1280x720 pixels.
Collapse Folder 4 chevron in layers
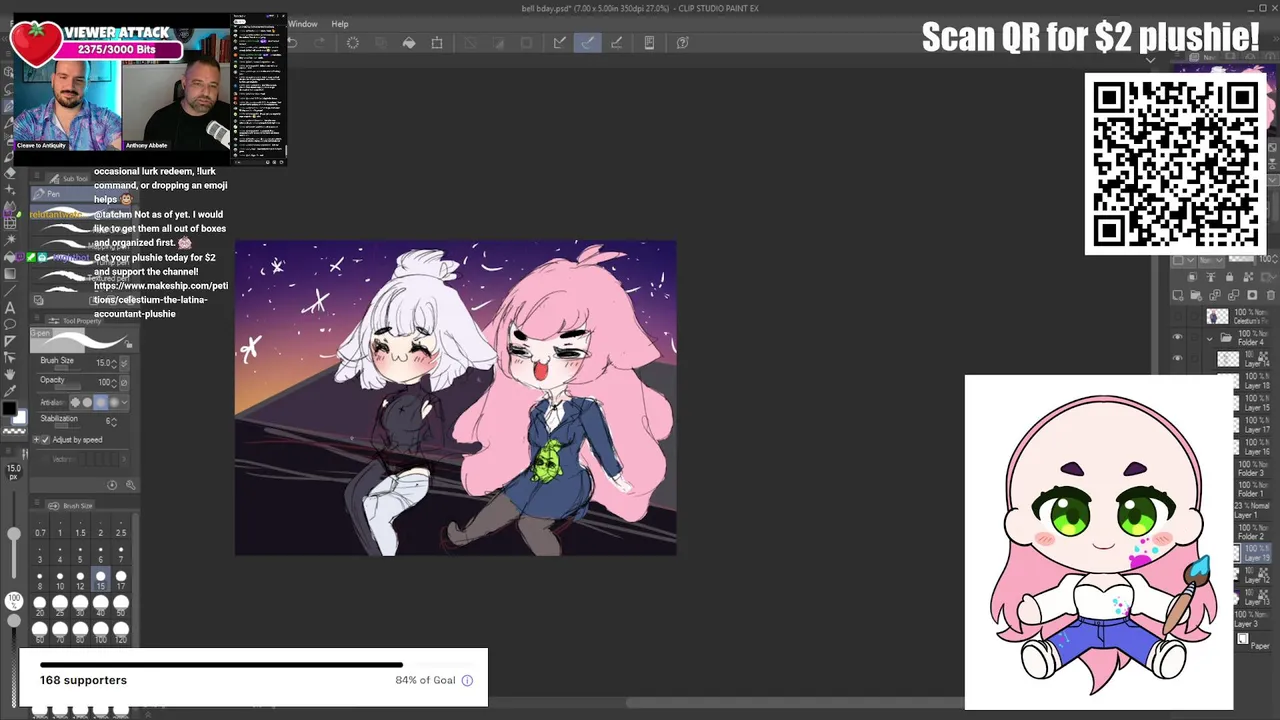(1210, 338)
